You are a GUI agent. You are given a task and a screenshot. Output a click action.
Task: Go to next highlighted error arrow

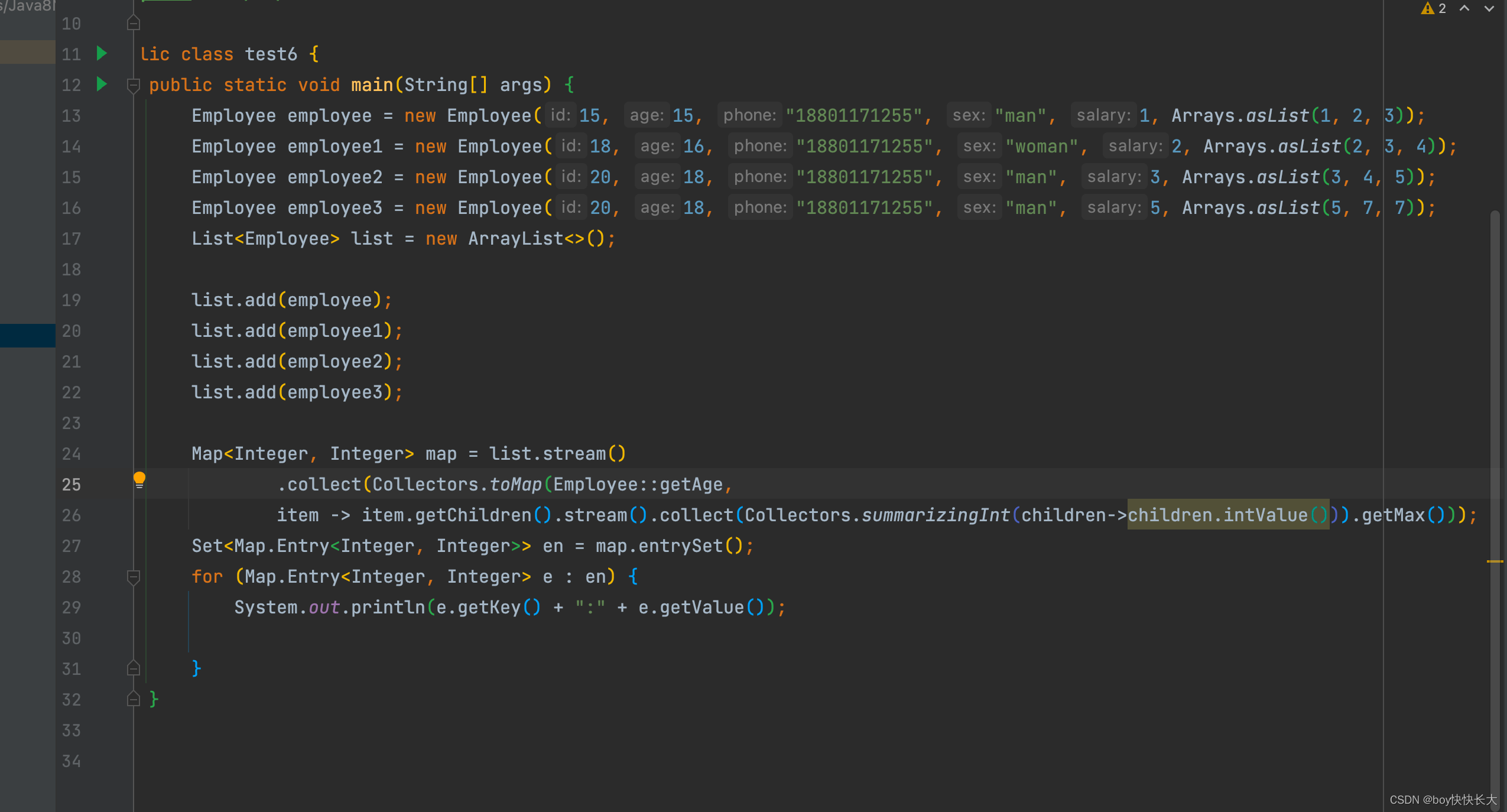[1489, 8]
